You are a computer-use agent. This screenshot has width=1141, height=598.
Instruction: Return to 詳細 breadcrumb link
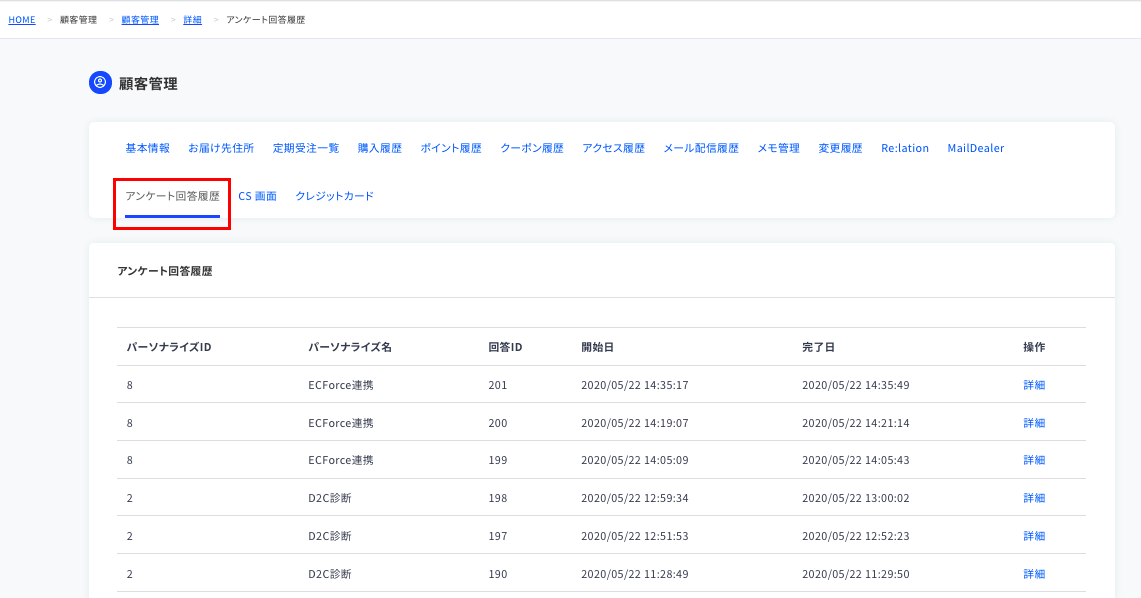pos(192,20)
